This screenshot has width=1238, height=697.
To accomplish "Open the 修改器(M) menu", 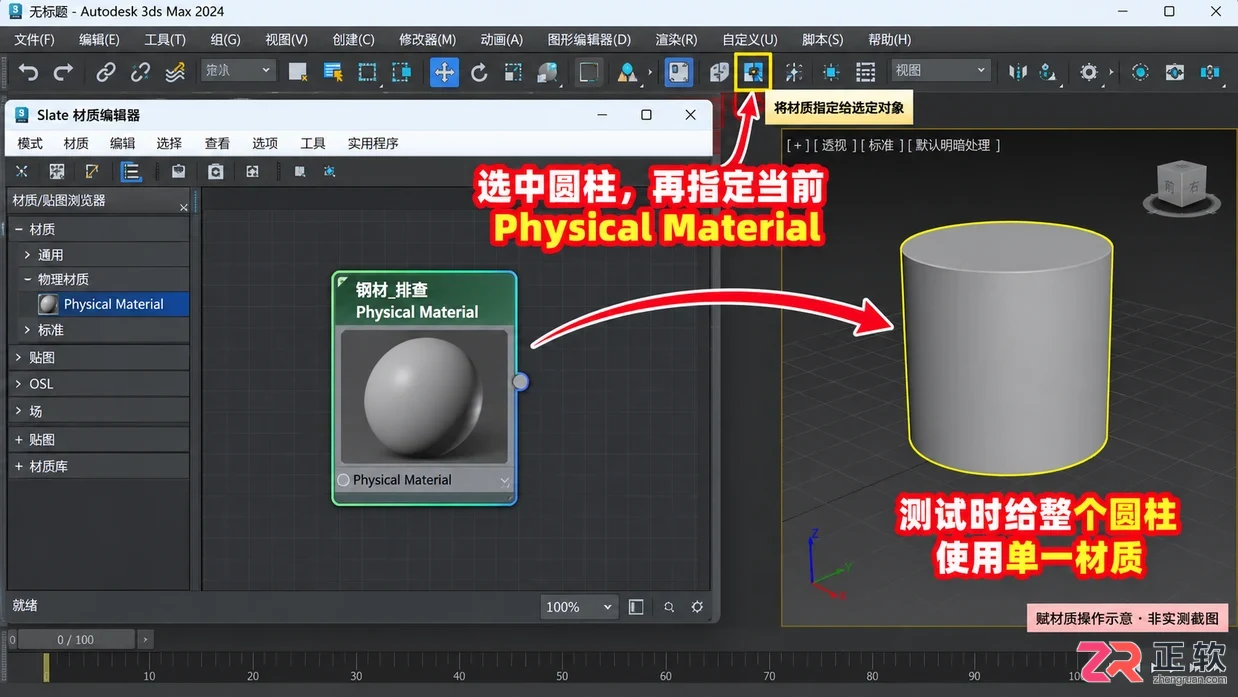I will [x=427, y=40].
